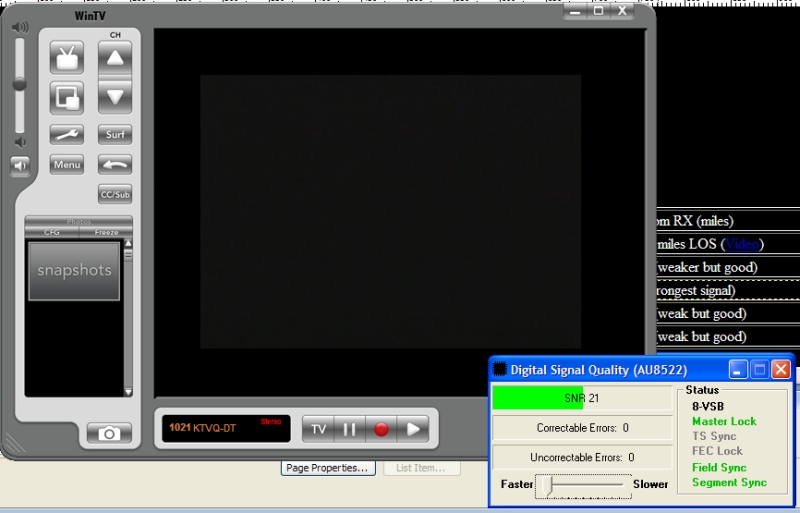Start recording with the red record button

point(381,429)
